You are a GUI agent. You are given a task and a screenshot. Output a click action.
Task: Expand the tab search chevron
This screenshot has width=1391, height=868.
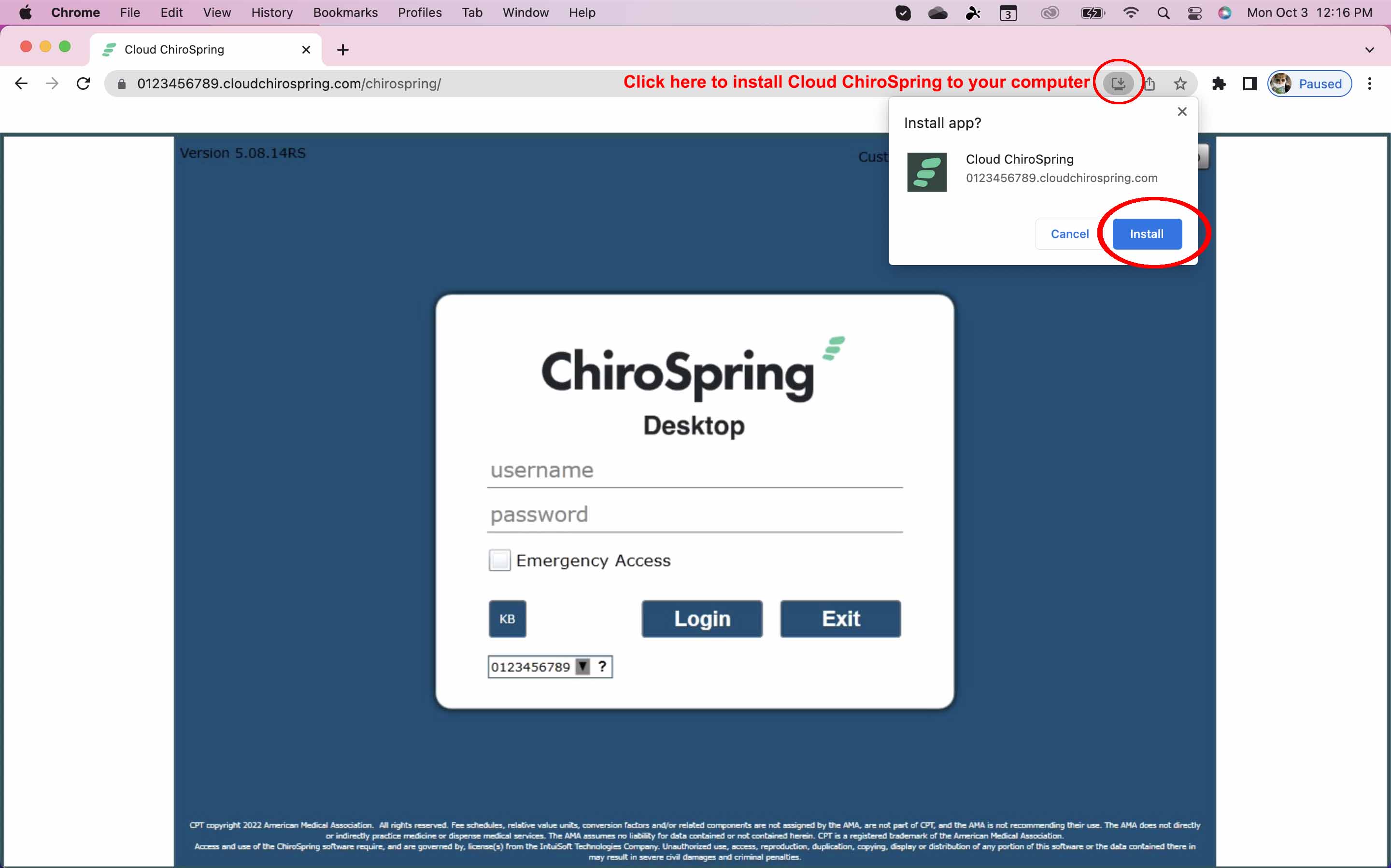click(1369, 50)
